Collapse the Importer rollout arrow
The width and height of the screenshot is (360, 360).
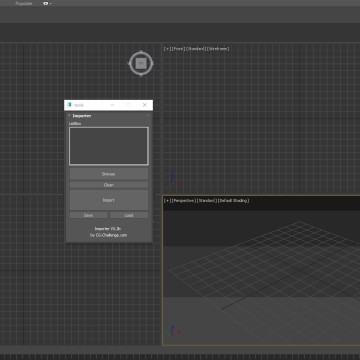tap(69, 115)
